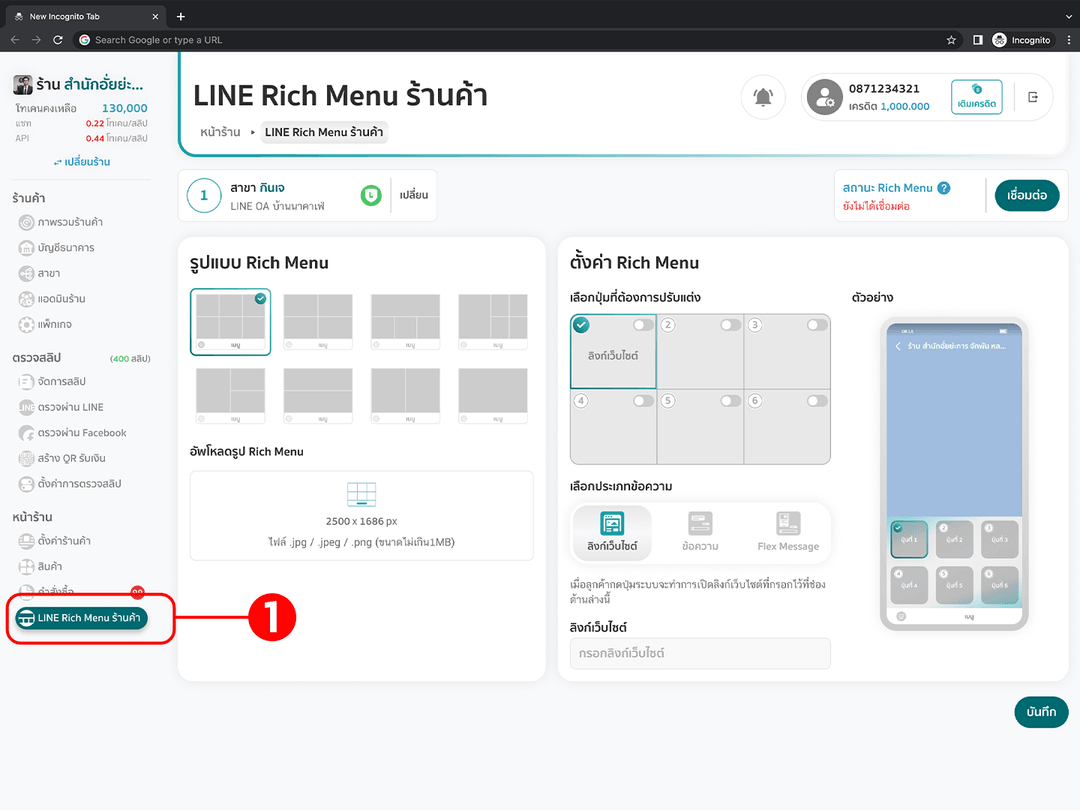Click the website link input field

click(x=700, y=653)
